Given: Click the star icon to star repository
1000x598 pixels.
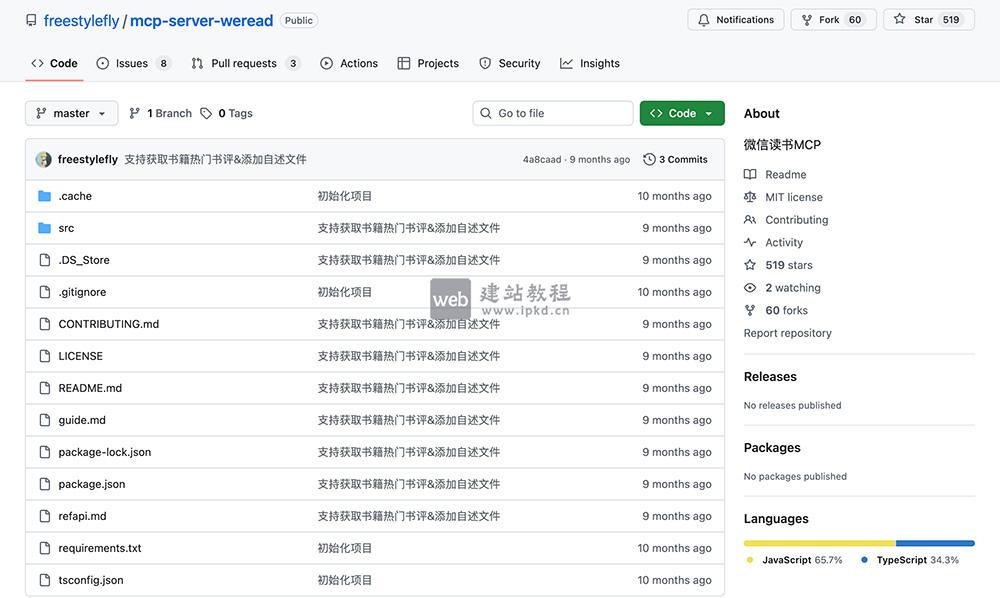Looking at the screenshot, I should 899,20.
